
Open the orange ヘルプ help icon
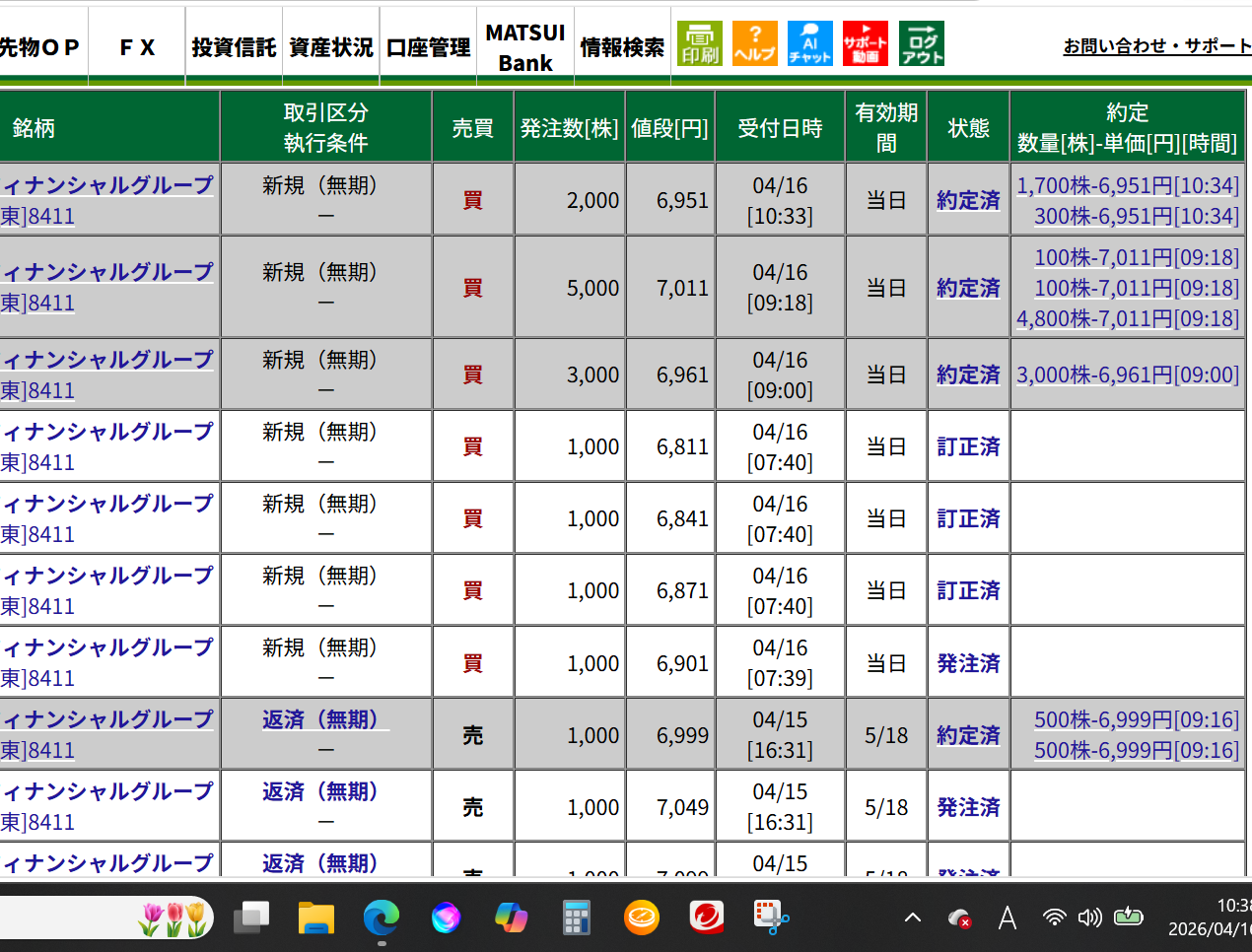pos(755,43)
